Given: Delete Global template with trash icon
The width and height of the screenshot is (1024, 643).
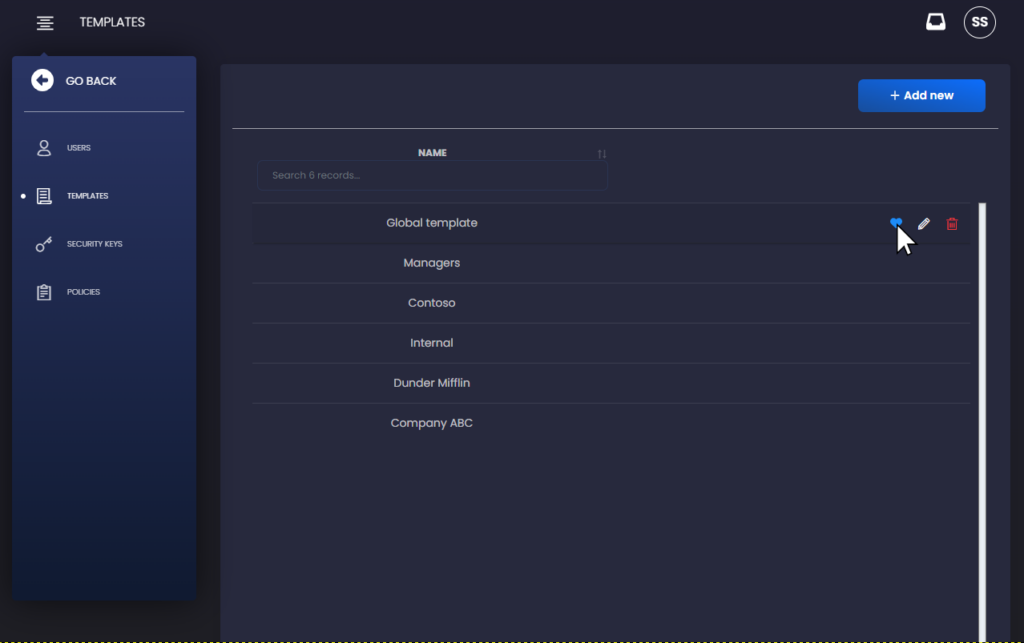Looking at the screenshot, I should pos(952,224).
